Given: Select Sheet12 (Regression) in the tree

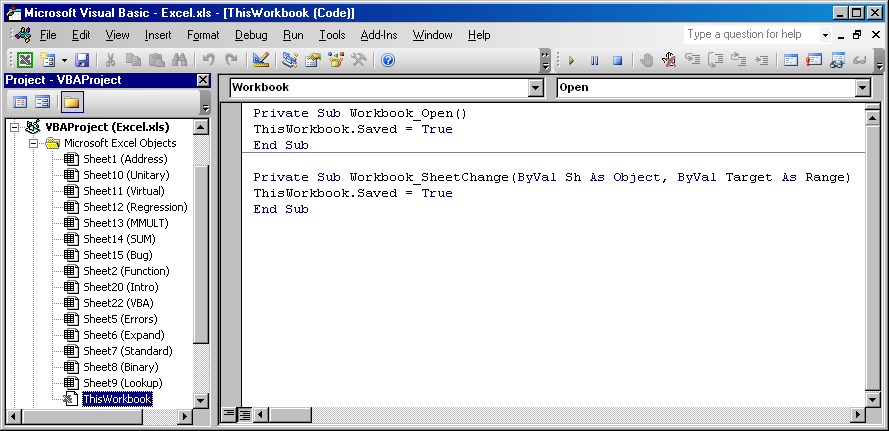Looking at the screenshot, I should [135, 207].
